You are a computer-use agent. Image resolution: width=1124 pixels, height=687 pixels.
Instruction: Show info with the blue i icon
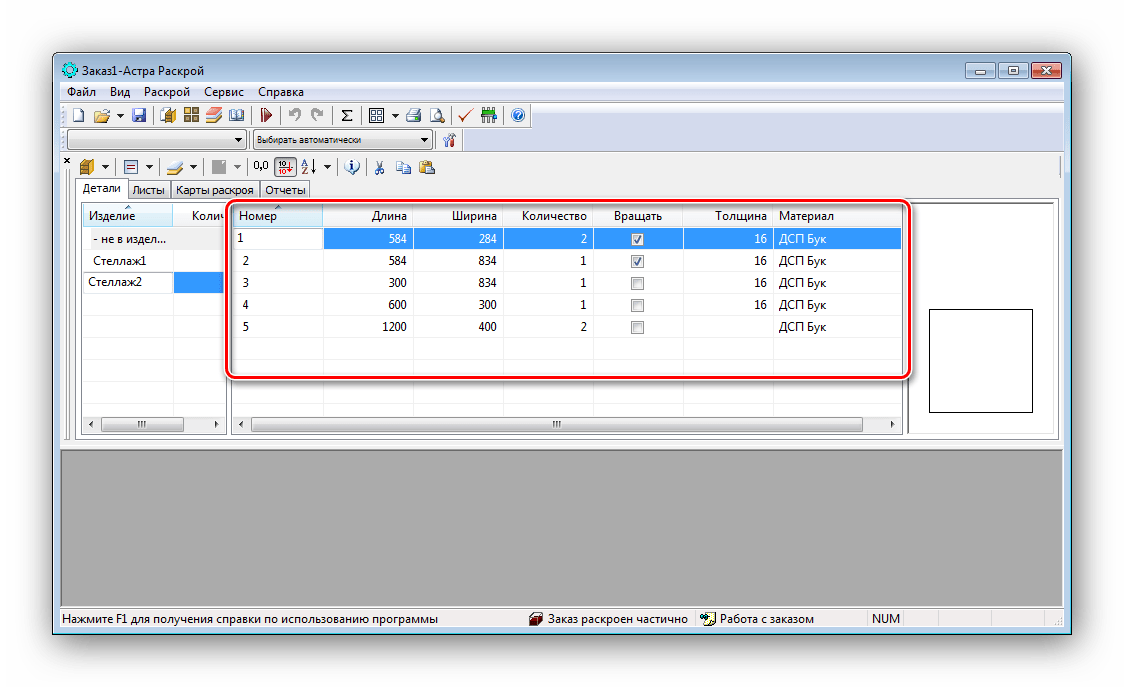pos(352,167)
